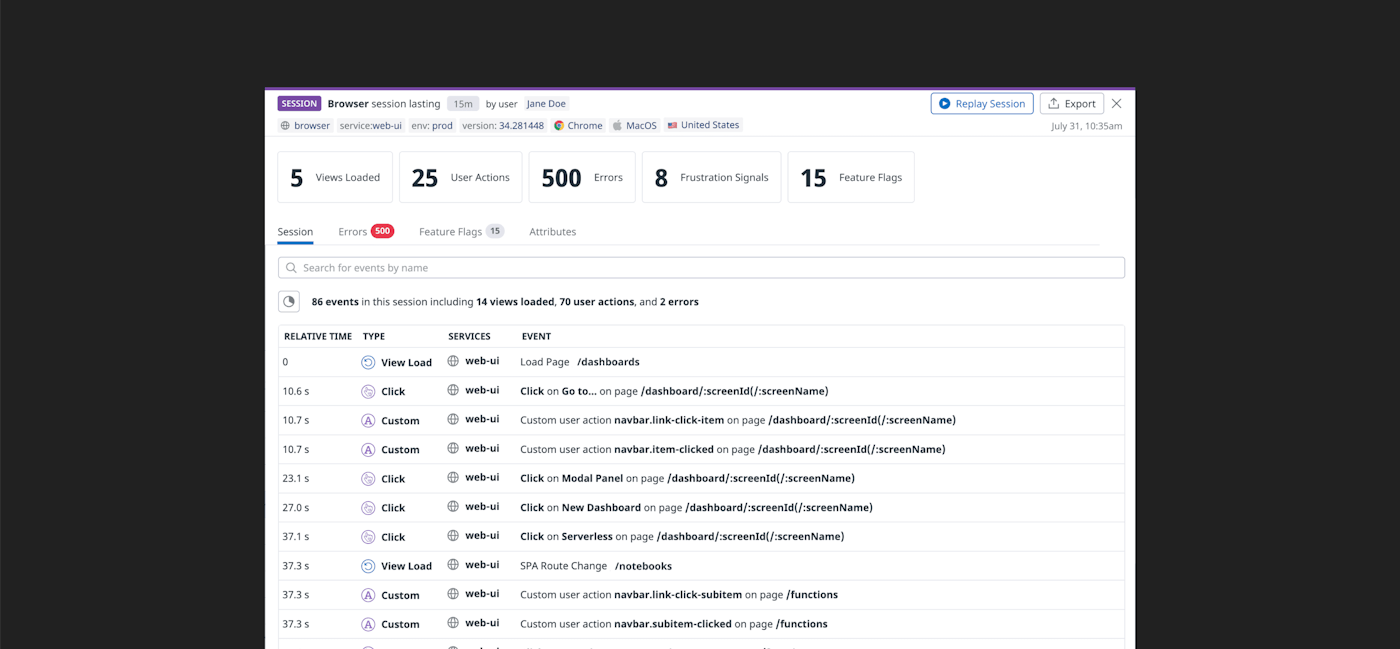
Task: Click web-ui globe icon in /notebooks row
Action: pos(453,565)
